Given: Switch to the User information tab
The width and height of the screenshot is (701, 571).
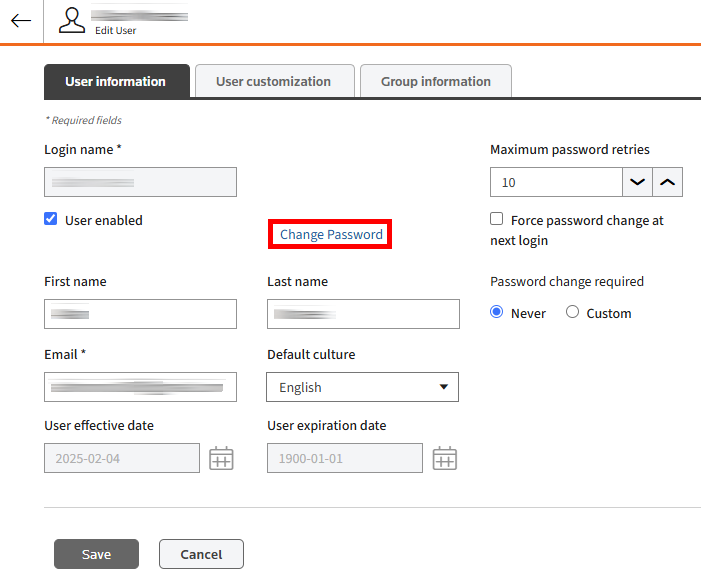Looking at the screenshot, I should (117, 81).
